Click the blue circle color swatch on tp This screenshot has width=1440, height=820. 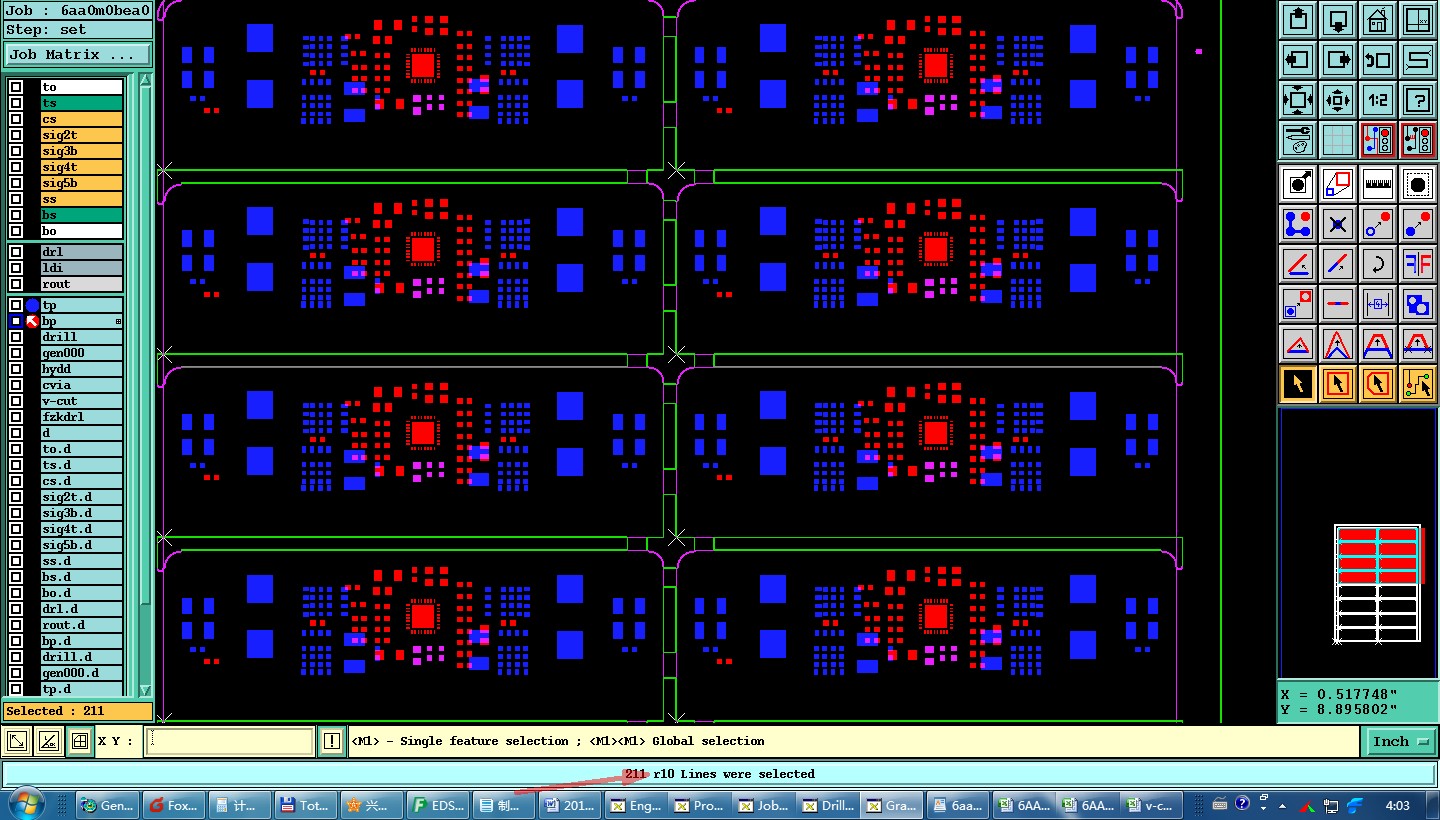coord(33,305)
